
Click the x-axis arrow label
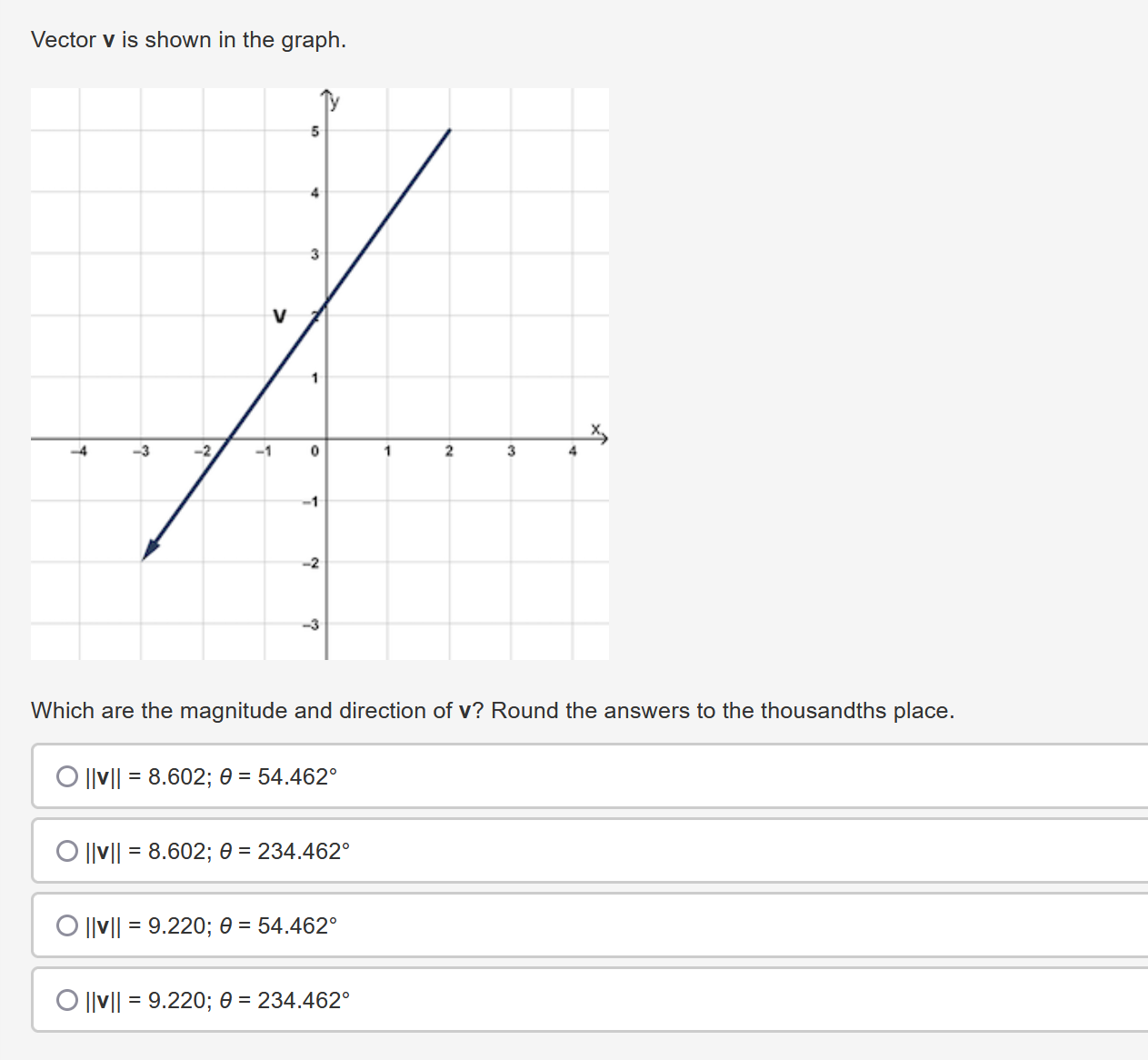(x=595, y=427)
